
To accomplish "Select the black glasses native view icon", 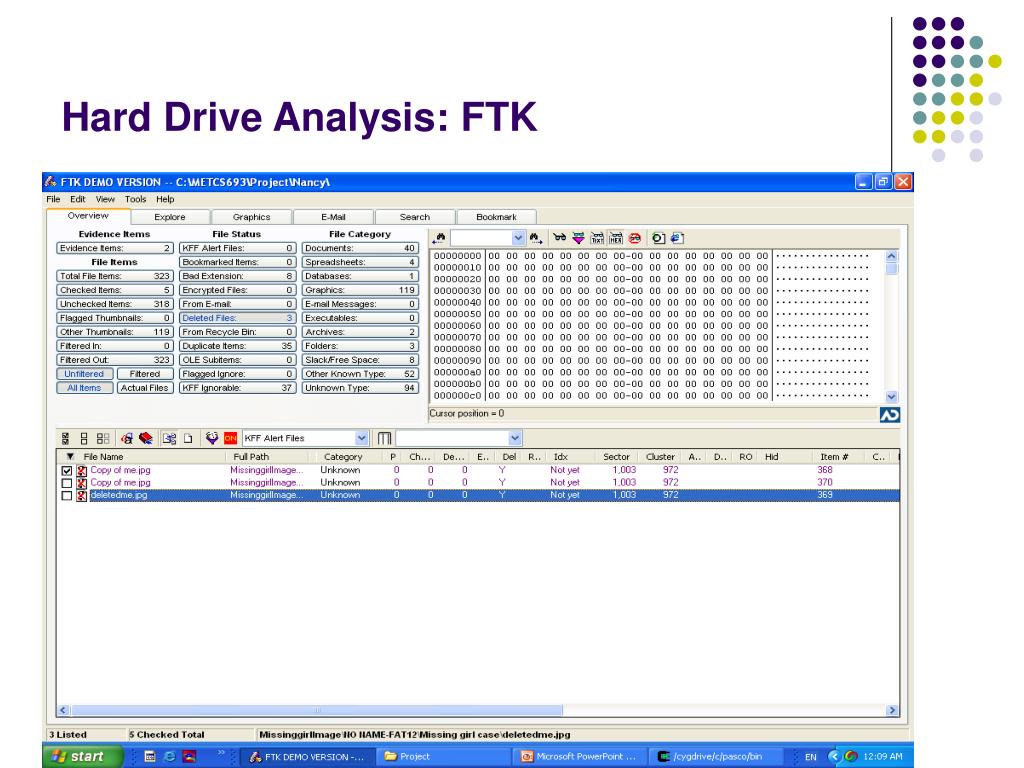I will point(560,238).
